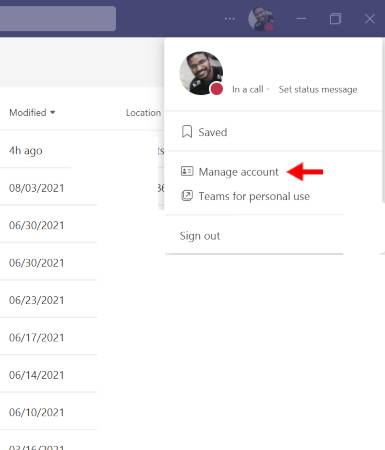385x450 pixels.
Task: Sign out of Teams
Action: [x=200, y=236]
